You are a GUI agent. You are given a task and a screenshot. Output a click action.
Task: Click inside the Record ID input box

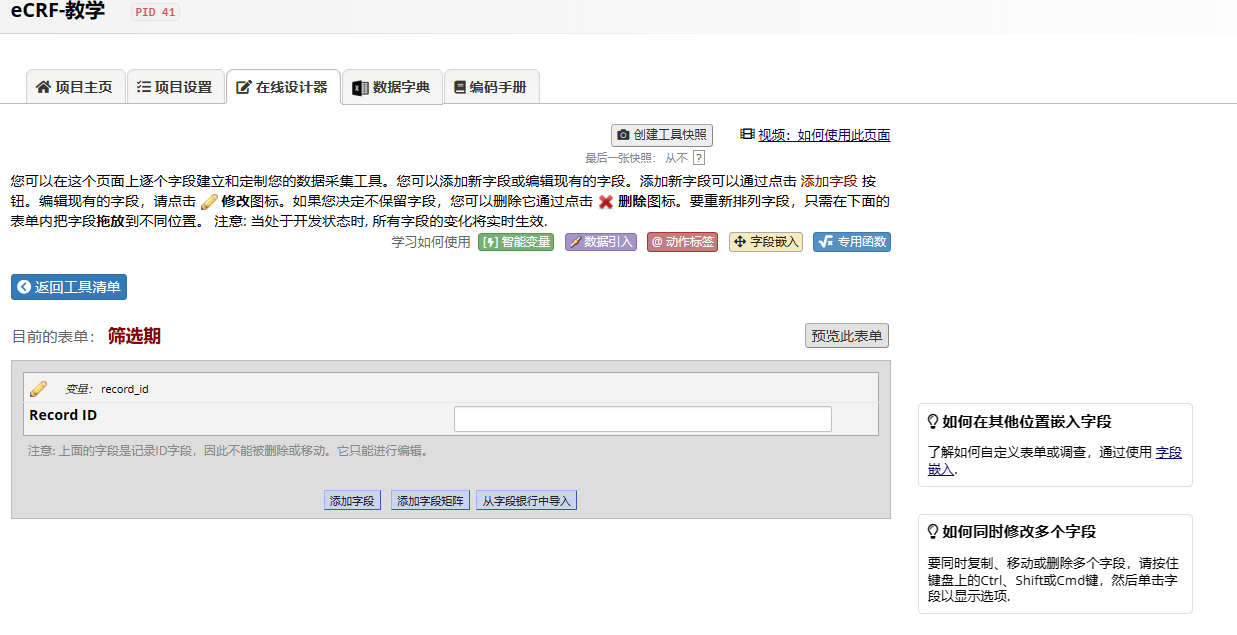point(642,418)
